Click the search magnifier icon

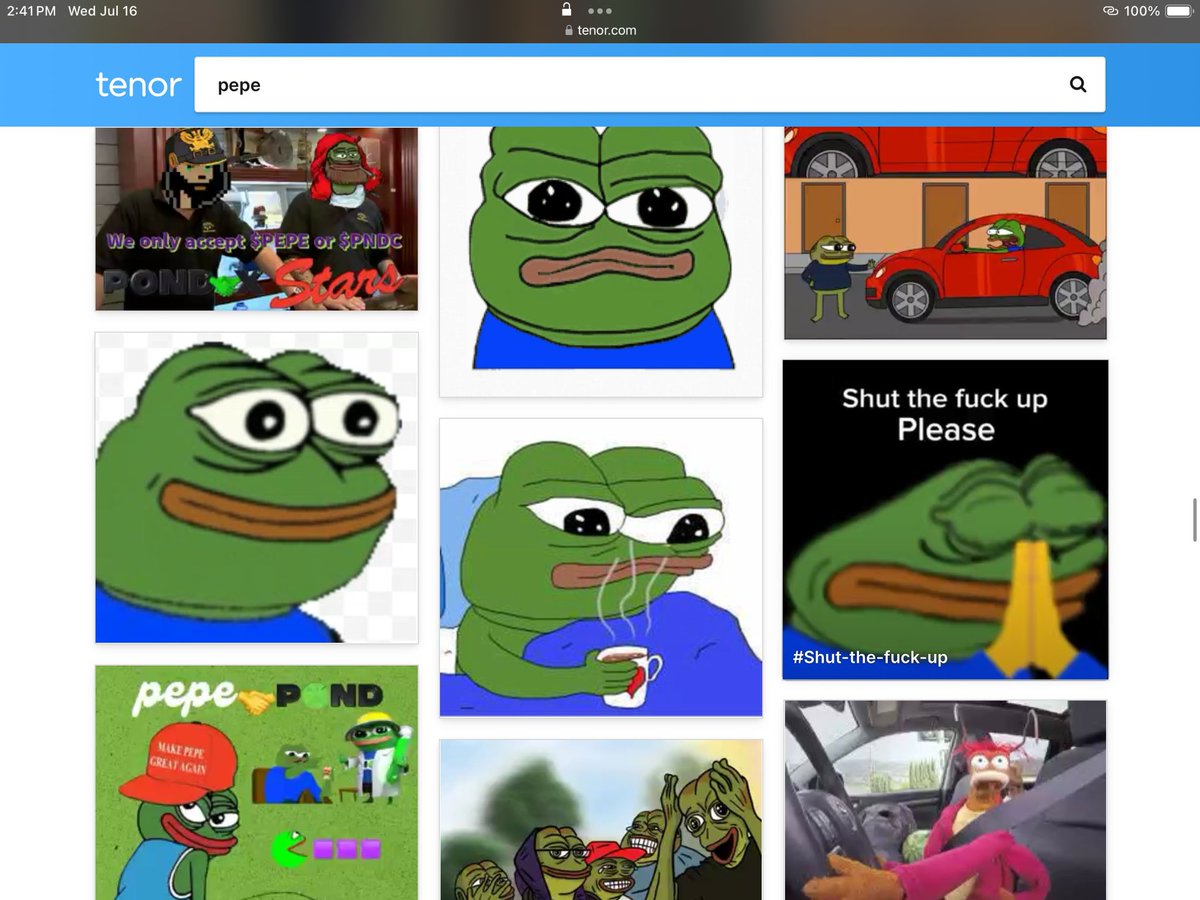[1078, 85]
